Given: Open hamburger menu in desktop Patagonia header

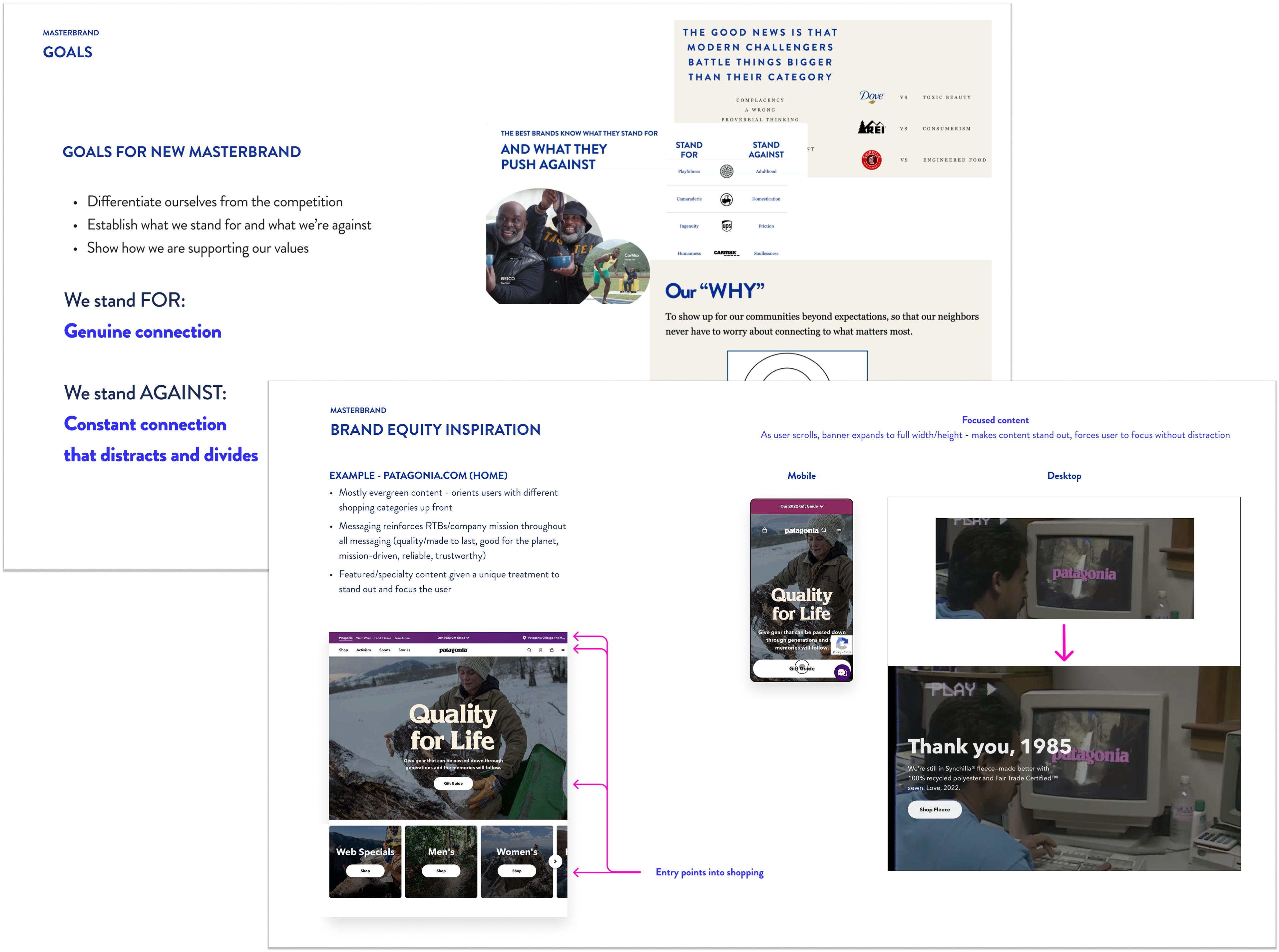Looking at the screenshot, I should pos(563,650).
